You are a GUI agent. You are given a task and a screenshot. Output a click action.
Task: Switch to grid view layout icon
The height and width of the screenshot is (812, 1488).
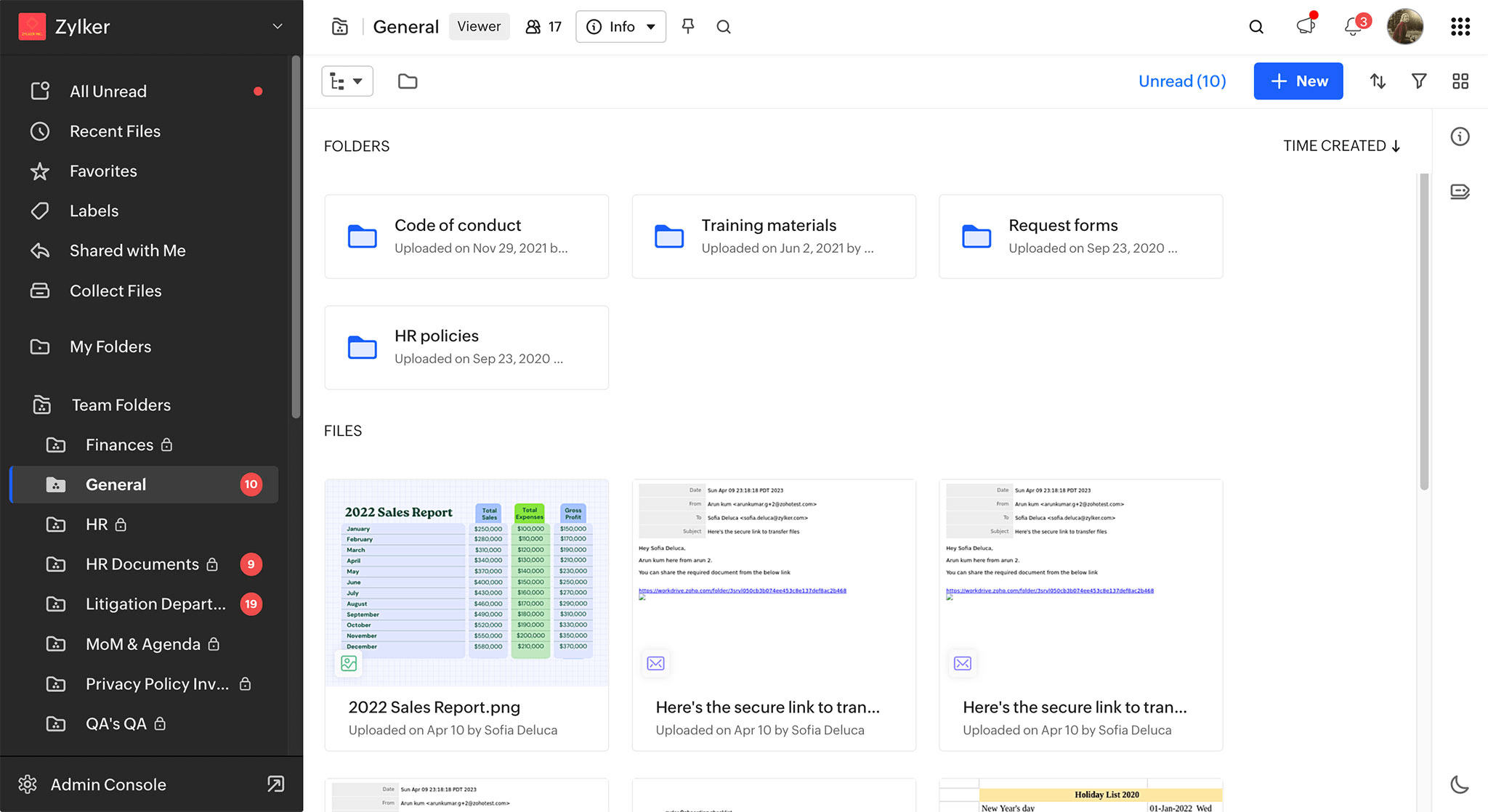tap(1460, 81)
